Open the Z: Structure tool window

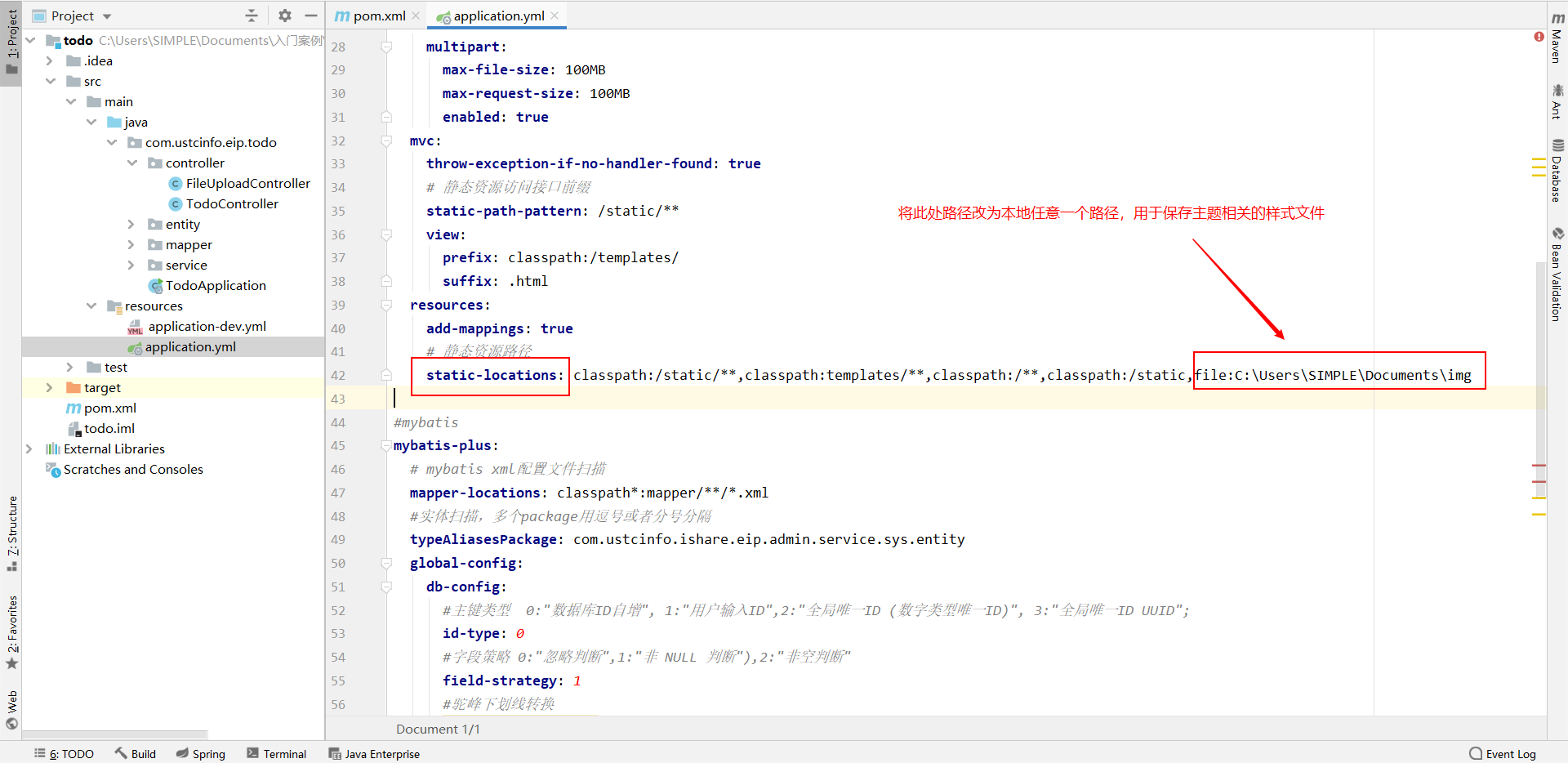point(11,533)
